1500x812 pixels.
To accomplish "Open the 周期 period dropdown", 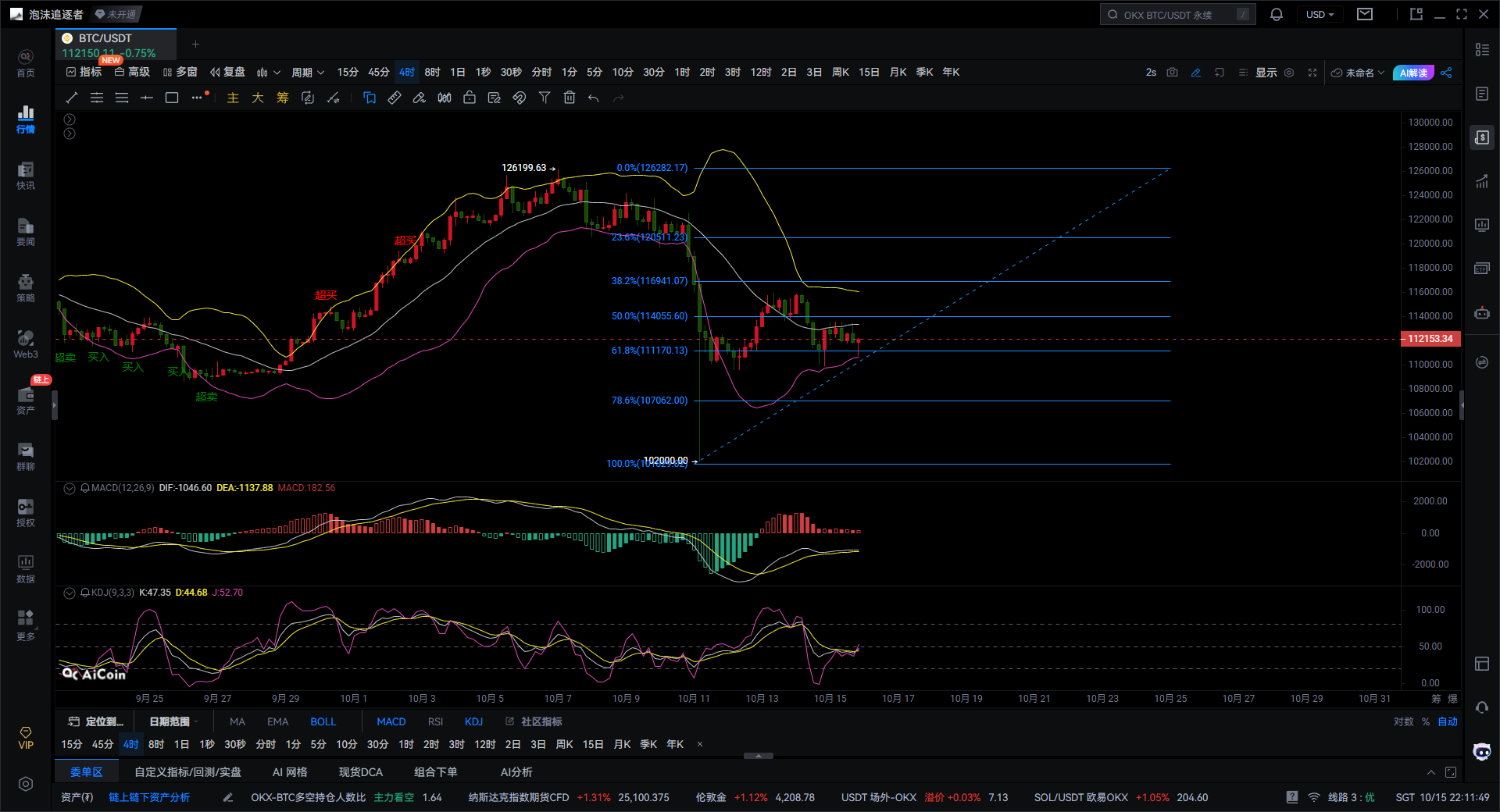I will tap(307, 73).
